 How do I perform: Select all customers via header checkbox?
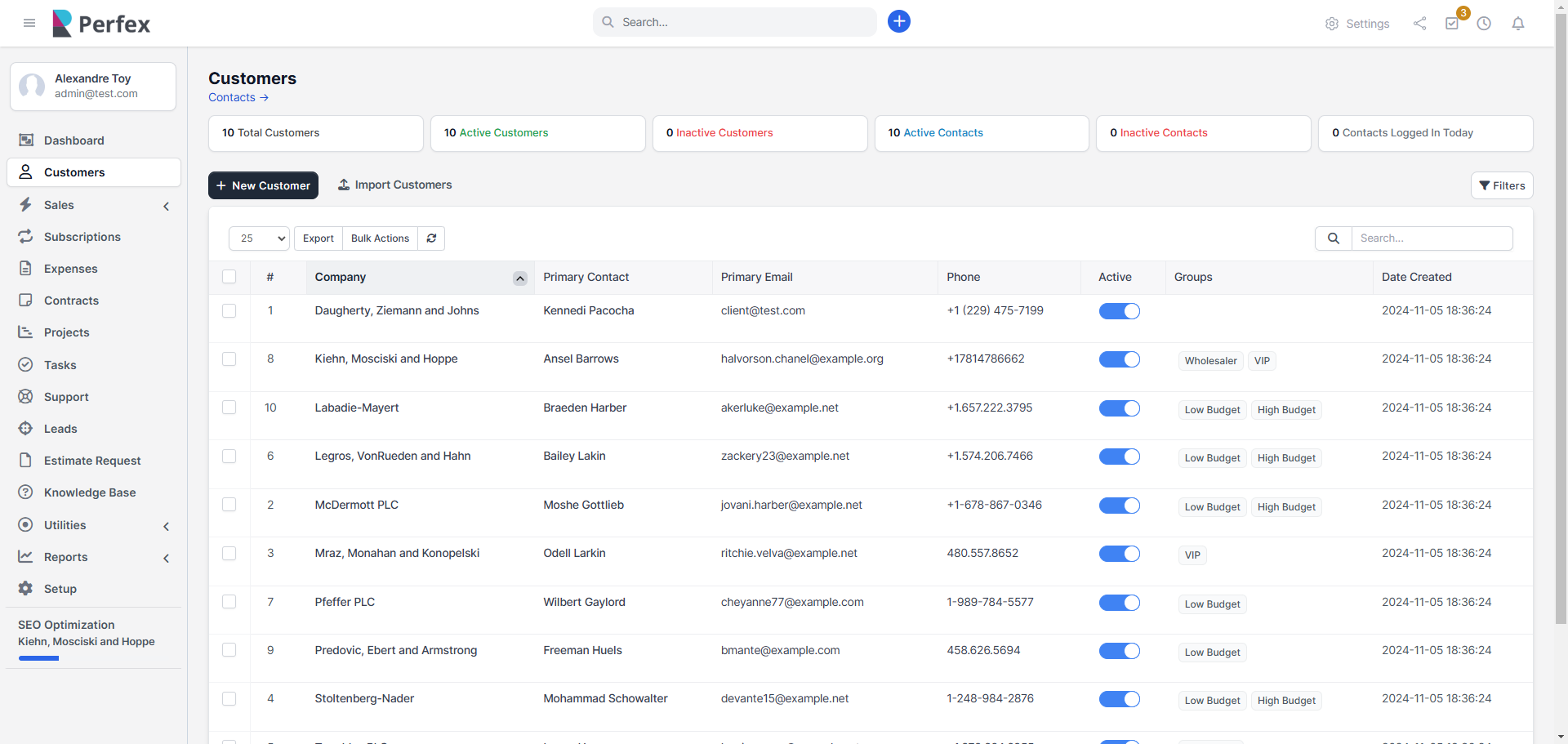tap(229, 277)
